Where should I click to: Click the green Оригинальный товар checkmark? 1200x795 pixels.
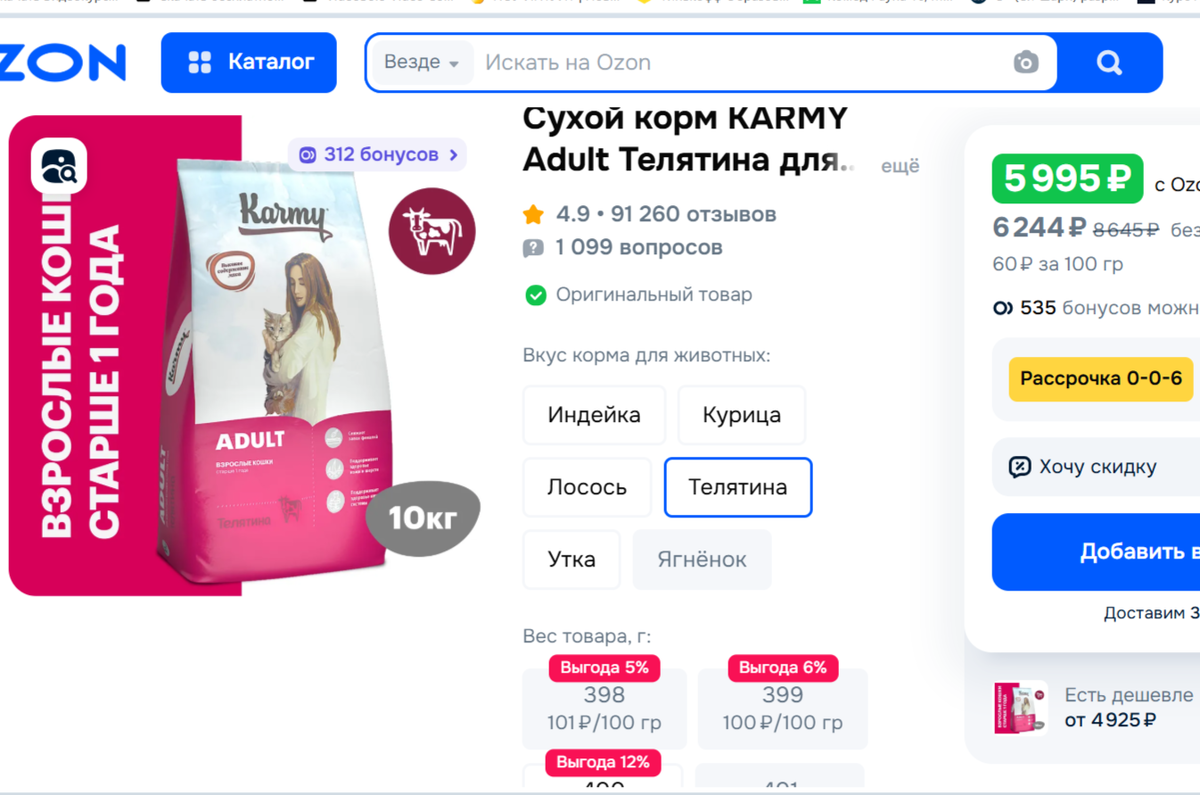click(x=536, y=295)
